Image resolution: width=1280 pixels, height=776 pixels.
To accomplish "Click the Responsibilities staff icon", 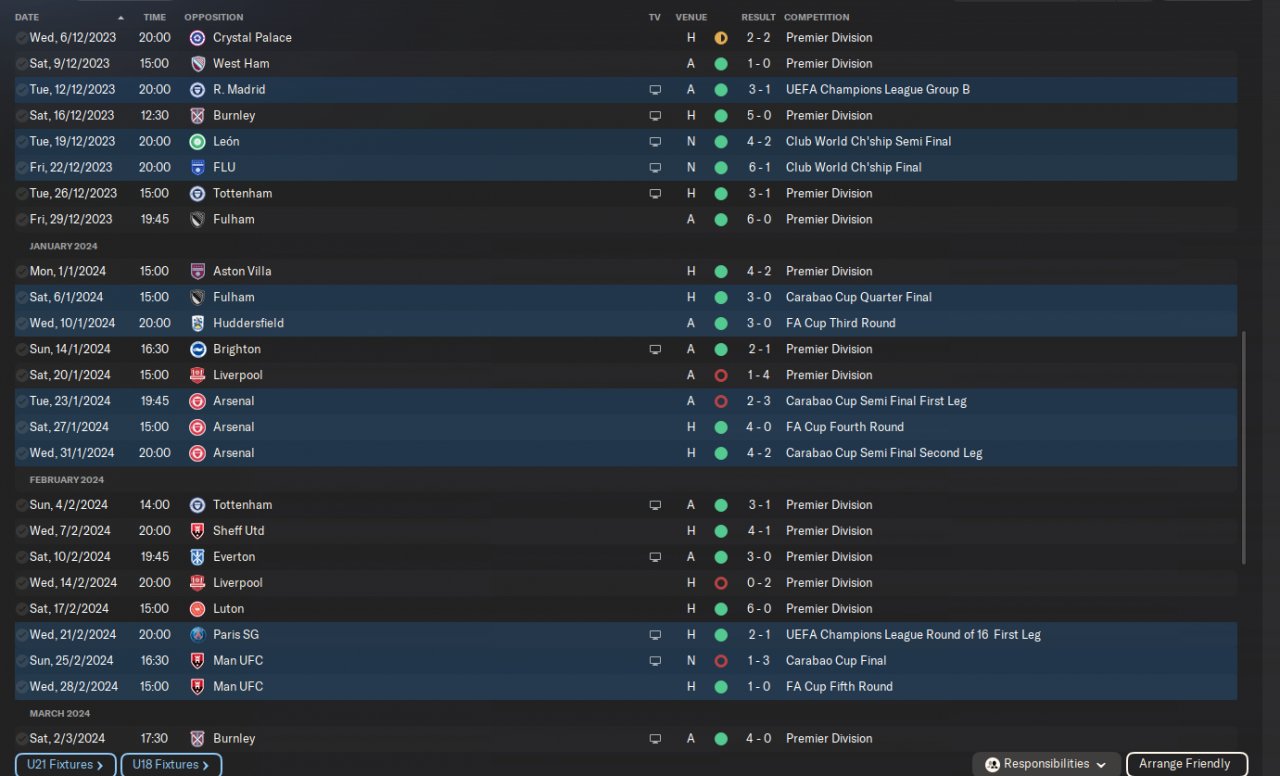I will point(992,765).
